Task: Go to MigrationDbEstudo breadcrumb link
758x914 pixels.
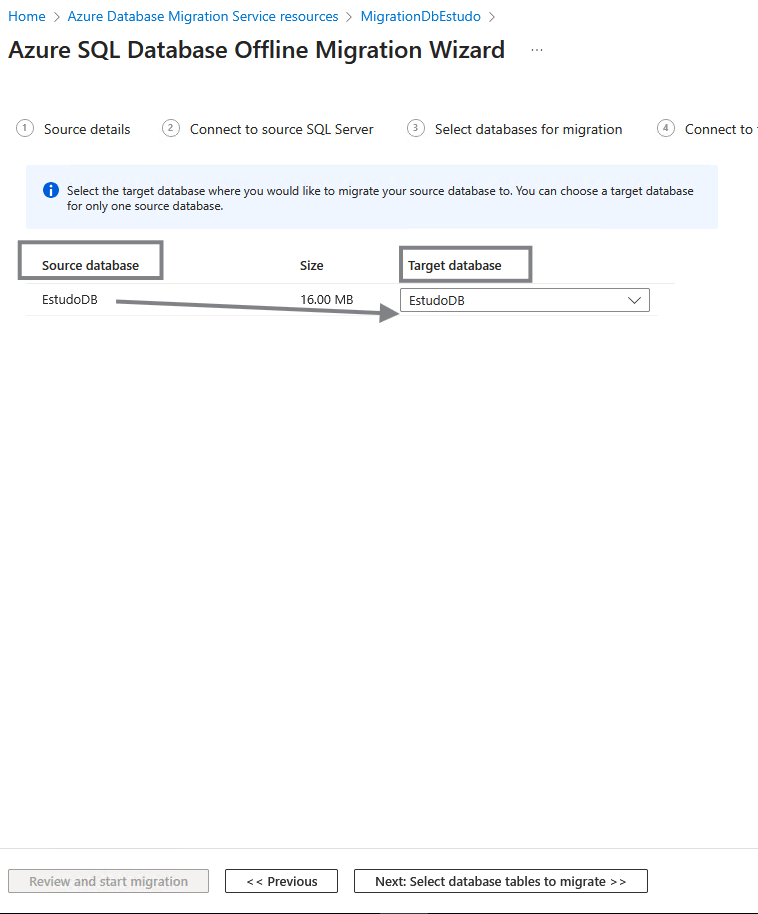Action: [x=420, y=17]
